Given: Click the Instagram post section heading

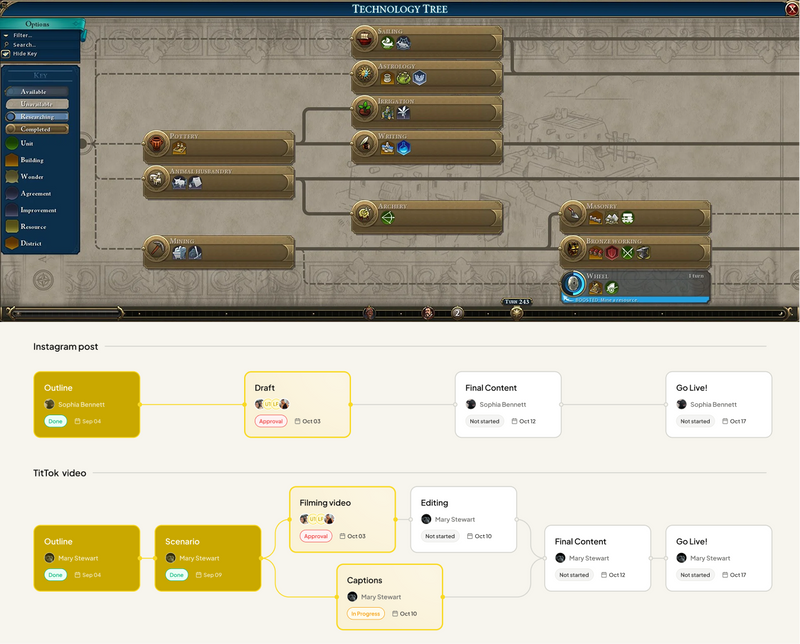Looking at the screenshot, I should coord(65,346).
